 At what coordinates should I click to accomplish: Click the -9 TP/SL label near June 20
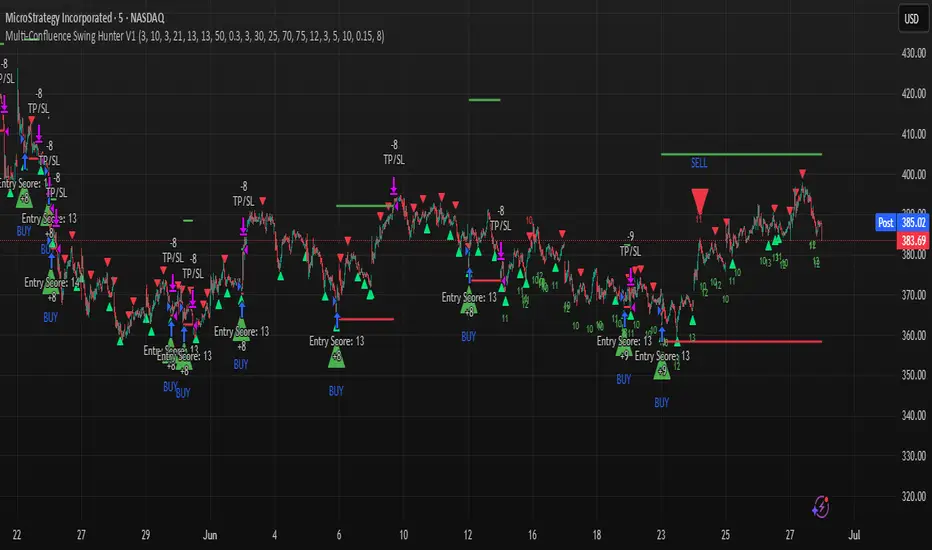coord(630,244)
